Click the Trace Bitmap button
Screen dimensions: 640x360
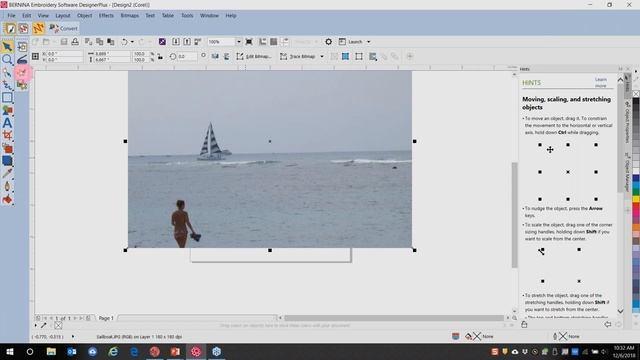click(298, 56)
